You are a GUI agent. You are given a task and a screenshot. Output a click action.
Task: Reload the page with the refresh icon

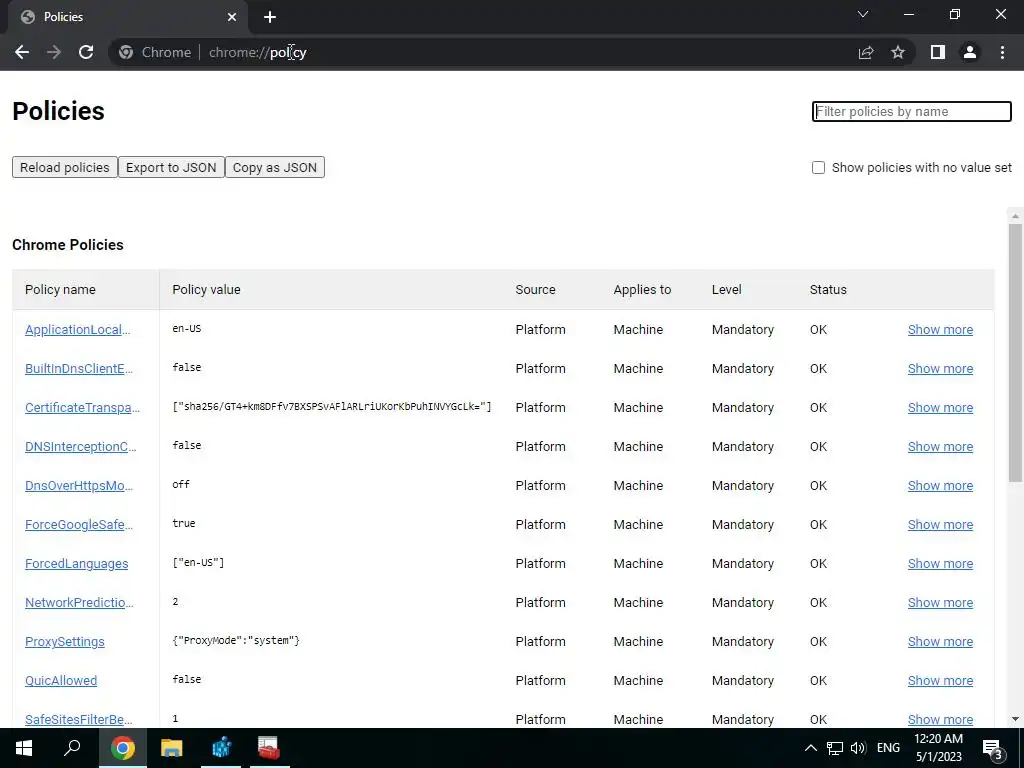pyautogui.click(x=86, y=52)
